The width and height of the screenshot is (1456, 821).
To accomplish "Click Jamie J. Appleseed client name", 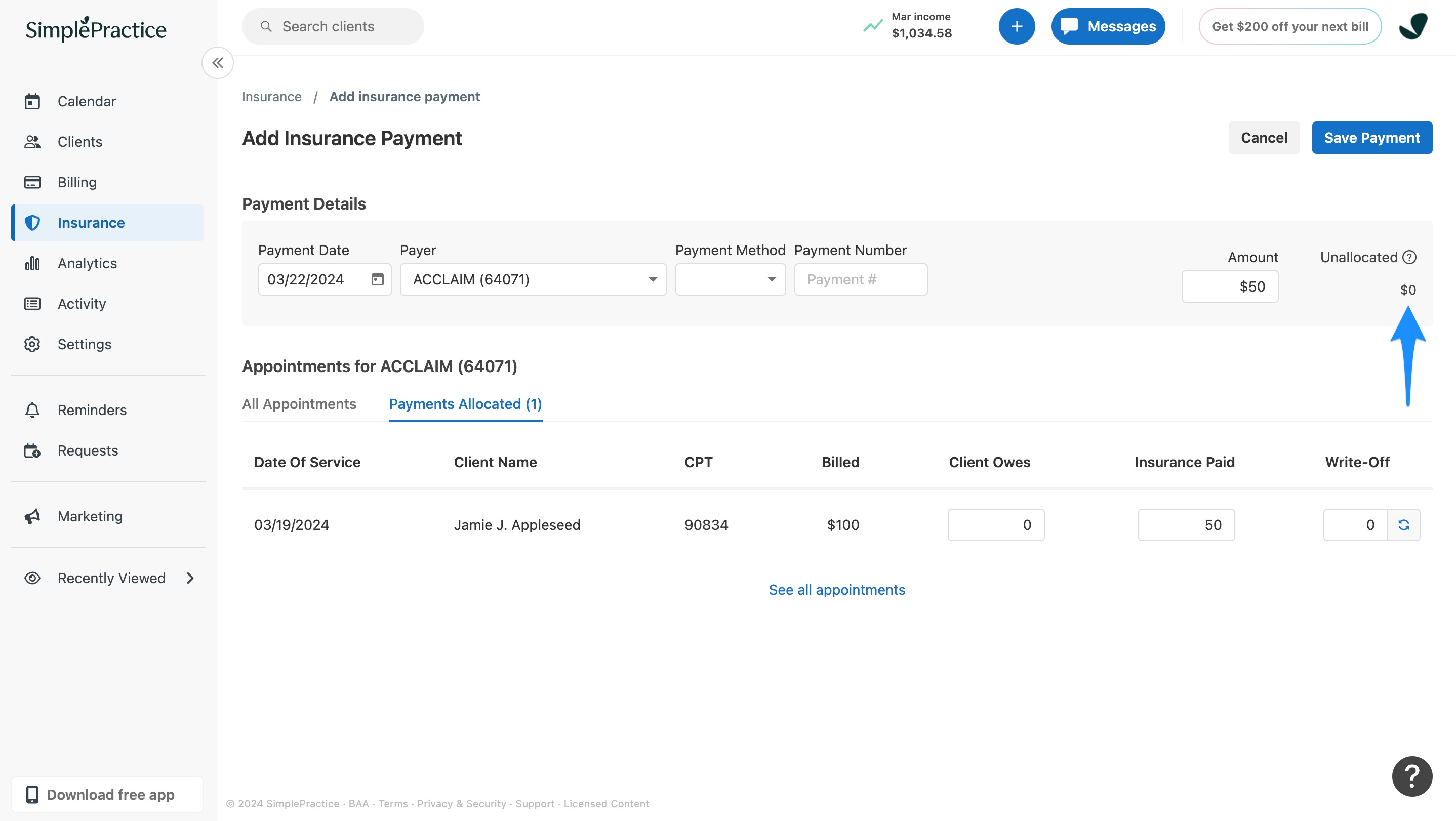I will [516, 525].
